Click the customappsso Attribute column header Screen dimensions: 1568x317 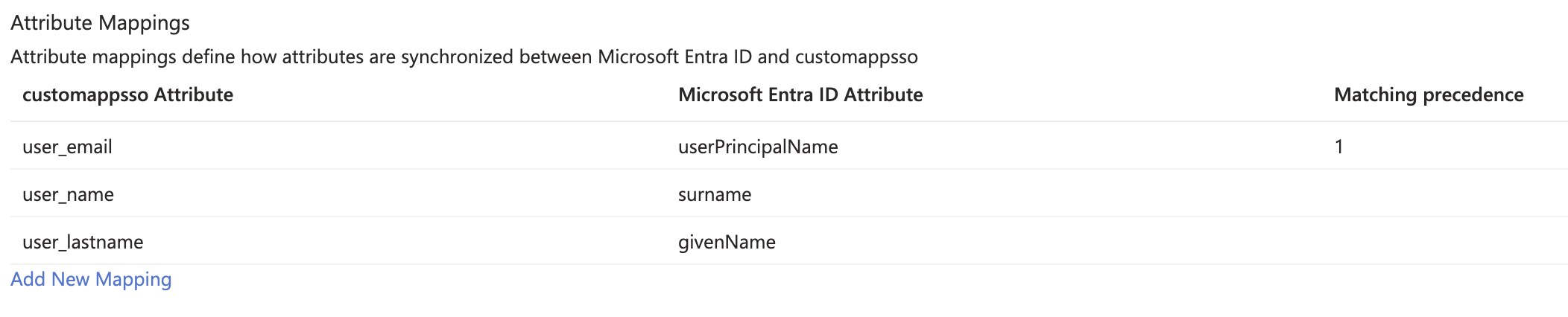[127, 95]
